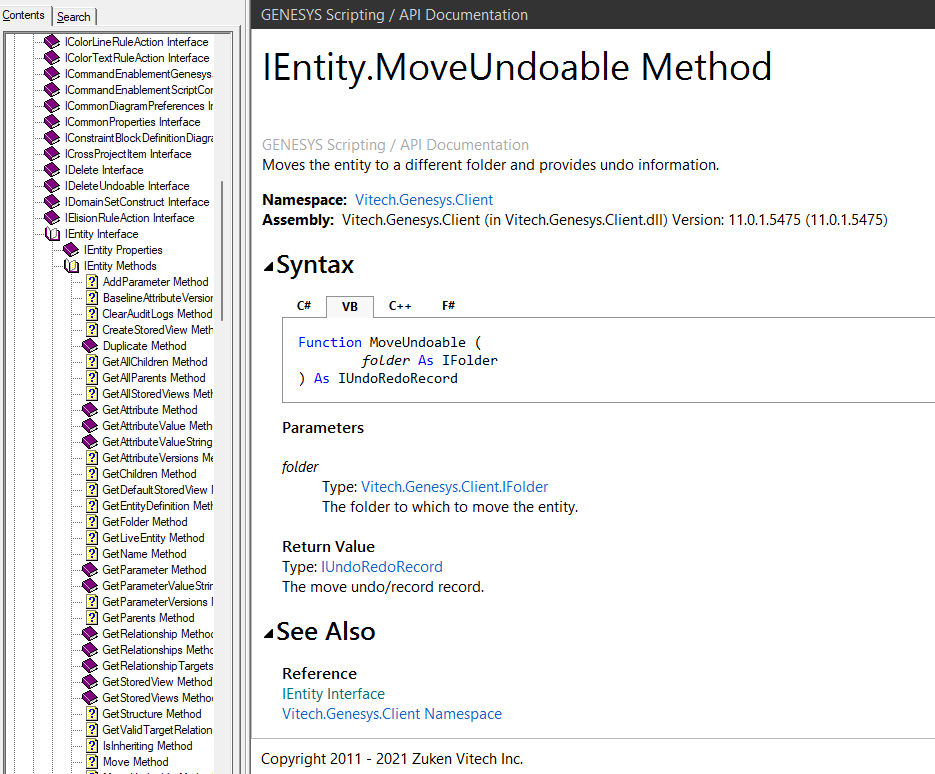The image size is (935, 774).
Task: Select the C# syntax tab
Action: (304, 306)
